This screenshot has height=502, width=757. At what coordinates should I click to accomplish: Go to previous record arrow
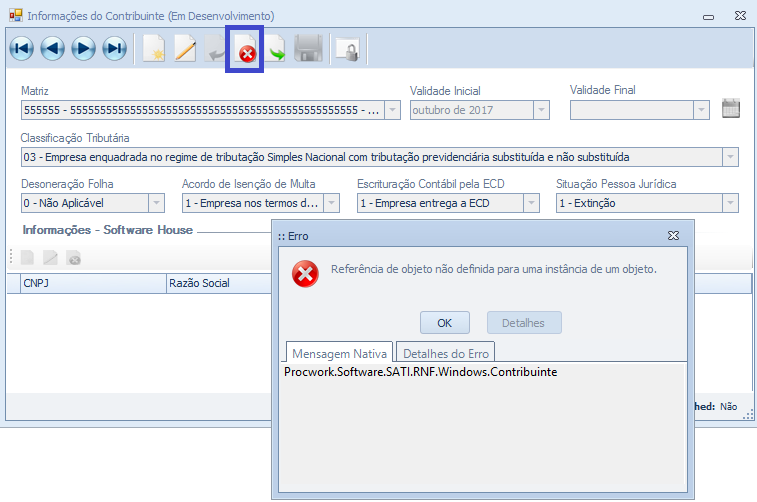pyautogui.click(x=52, y=48)
